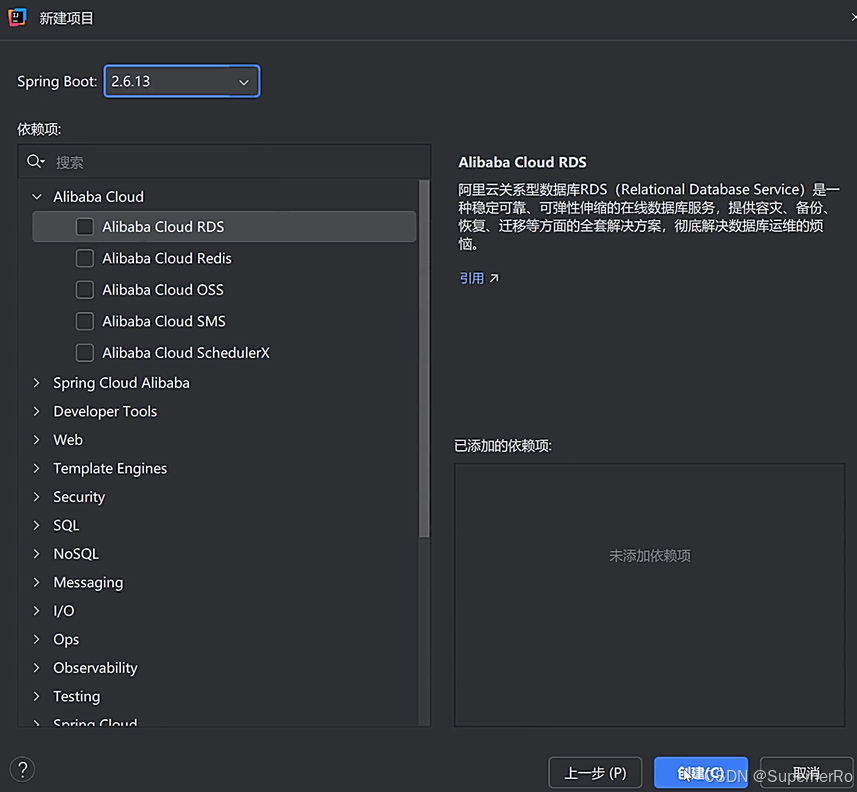Click the NoSQL tree label

(x=76, y=554)
